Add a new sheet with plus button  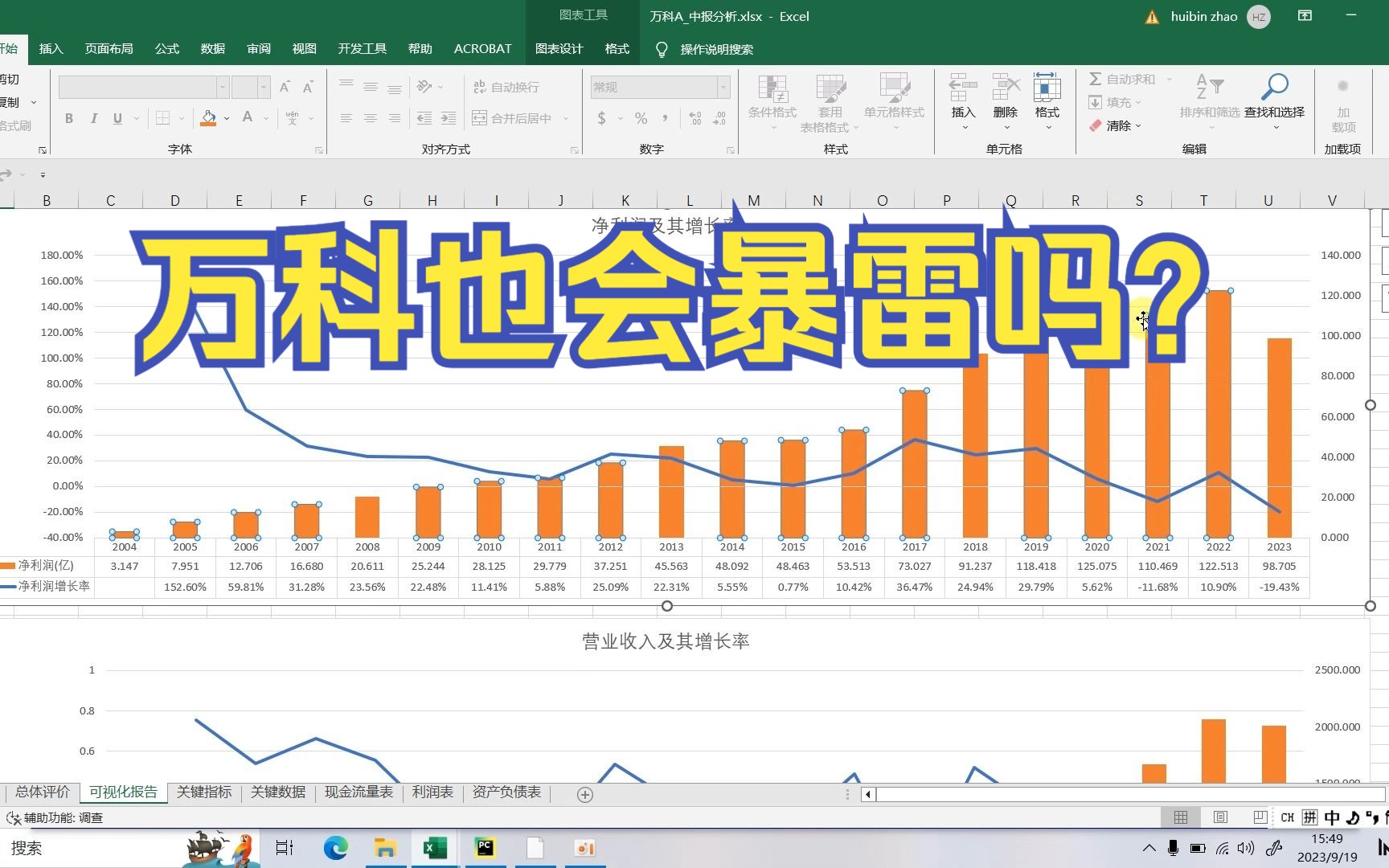585,794
